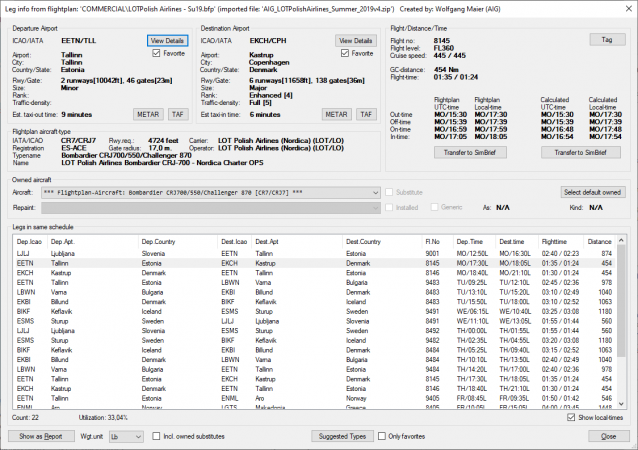
Task: Select flight 9484 Varna to Tallinn row
Action: [315, 369]
